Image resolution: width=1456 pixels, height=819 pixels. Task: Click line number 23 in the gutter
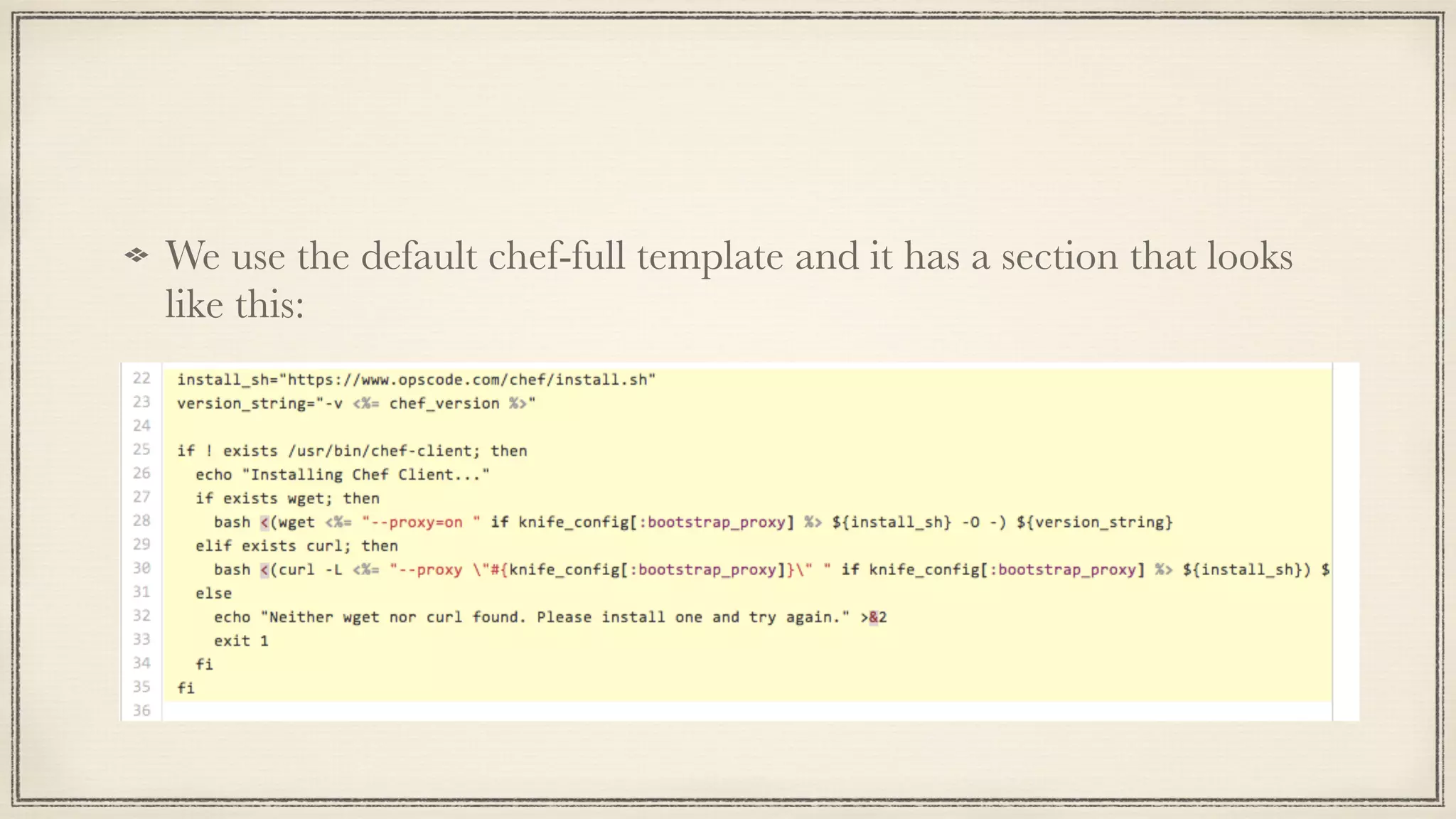[x=141, y=402]
